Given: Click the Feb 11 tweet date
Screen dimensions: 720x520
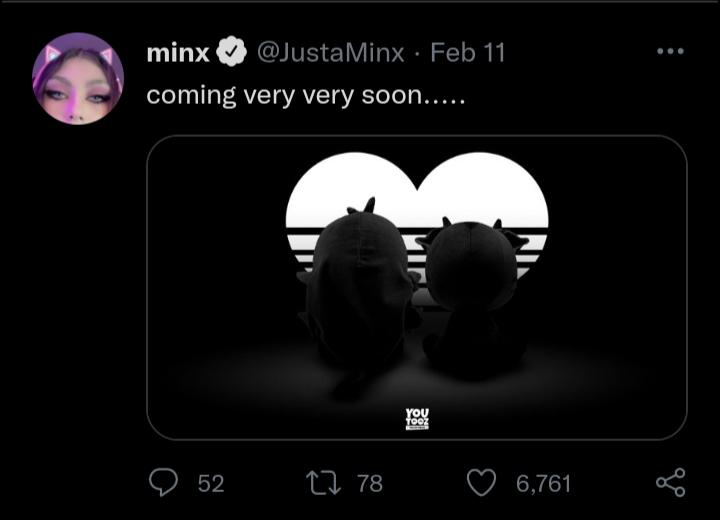Looking at the screenshot, I should pyautogui.click(x=467, y=53).
